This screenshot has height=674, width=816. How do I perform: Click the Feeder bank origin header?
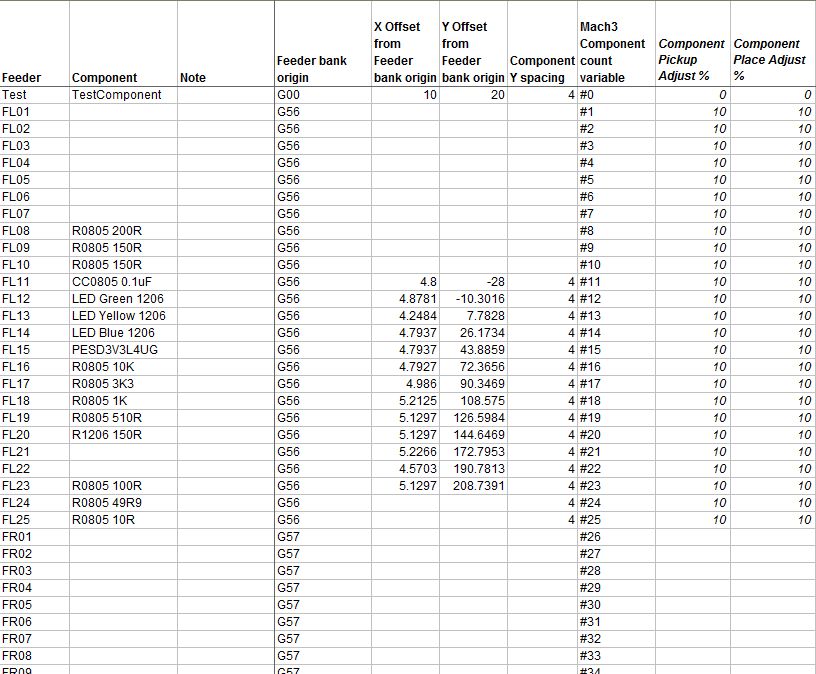[312, 69]
